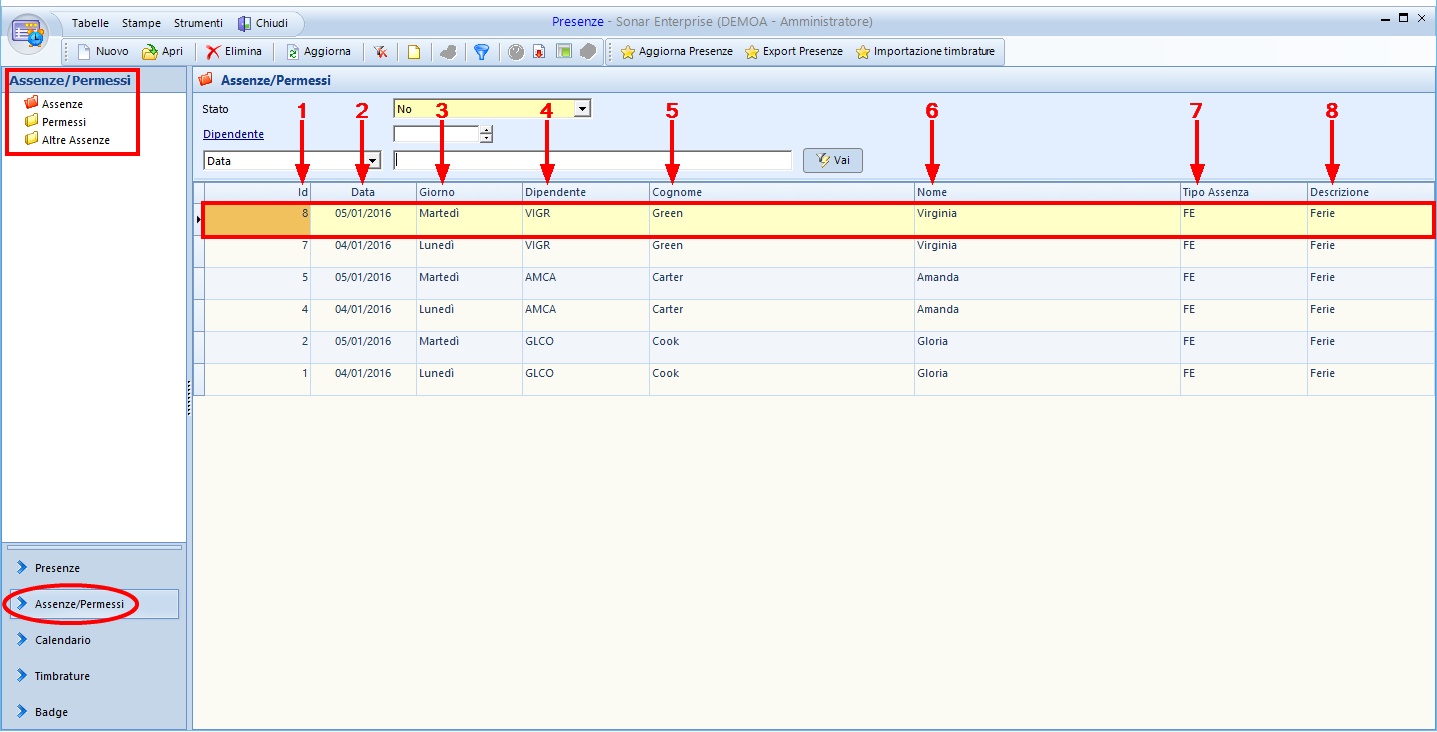Click the Apri folder icon

pyautogui.click(x=150, y=52)
